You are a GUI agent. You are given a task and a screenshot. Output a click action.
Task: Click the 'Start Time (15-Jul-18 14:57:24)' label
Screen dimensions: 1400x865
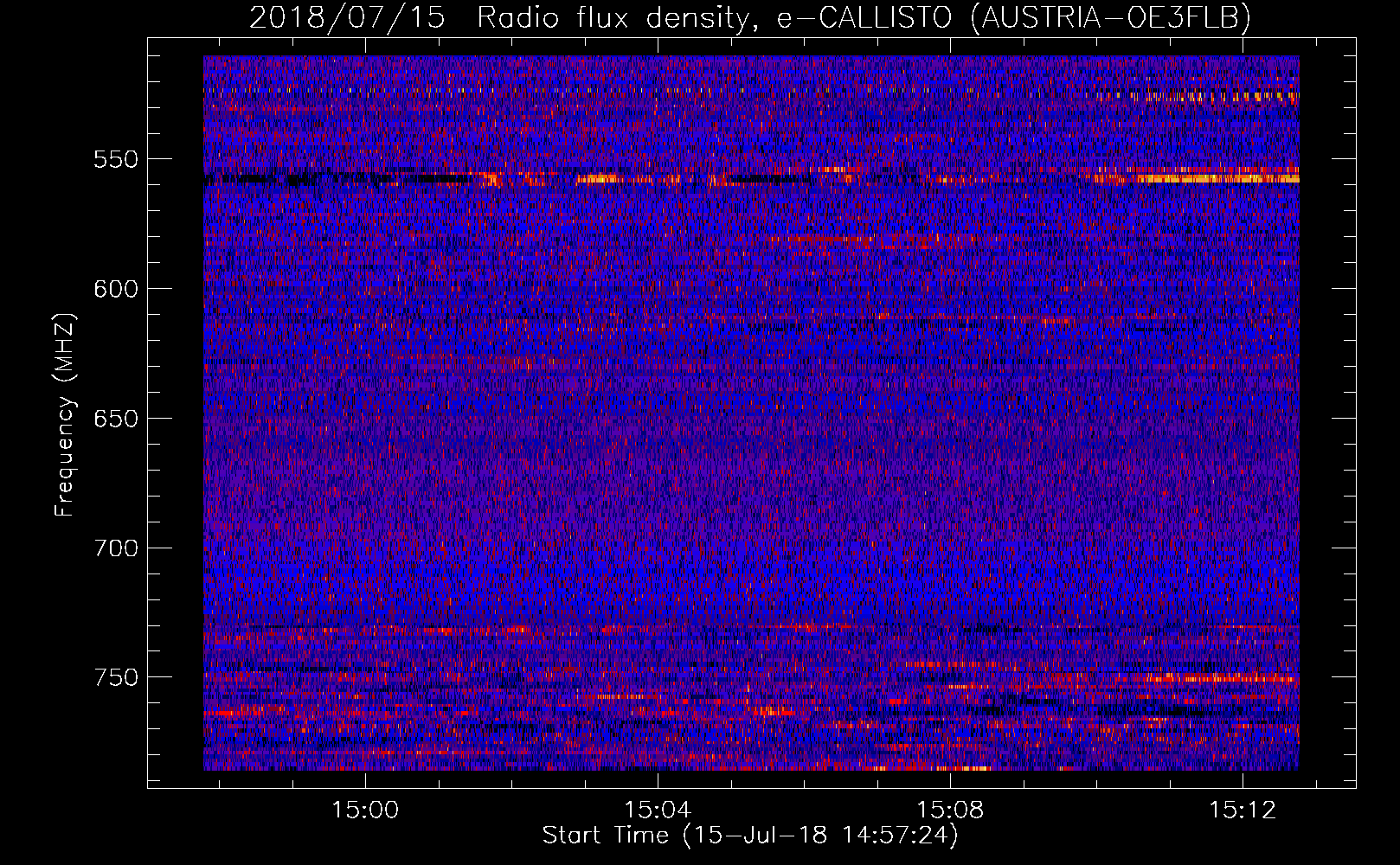[x=750, y=836]
